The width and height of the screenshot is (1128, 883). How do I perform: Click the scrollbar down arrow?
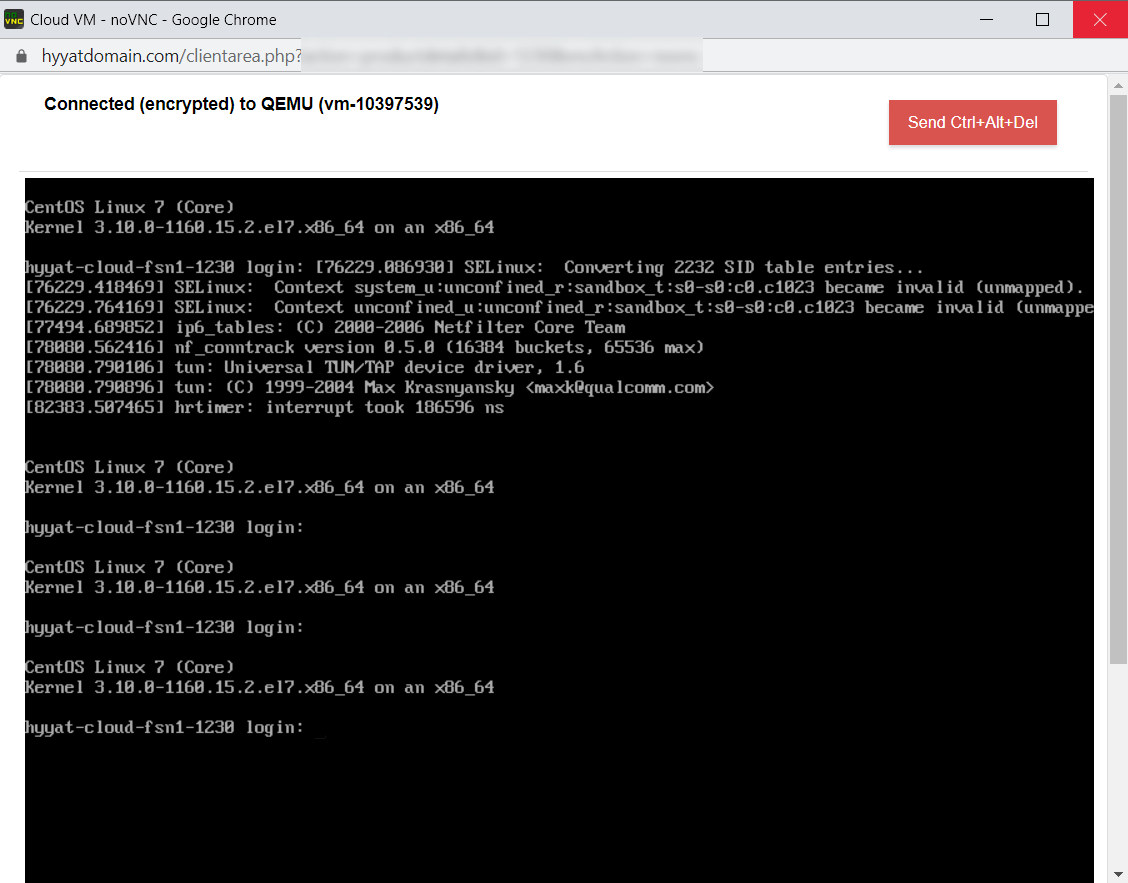click(x=1118, y=874)
